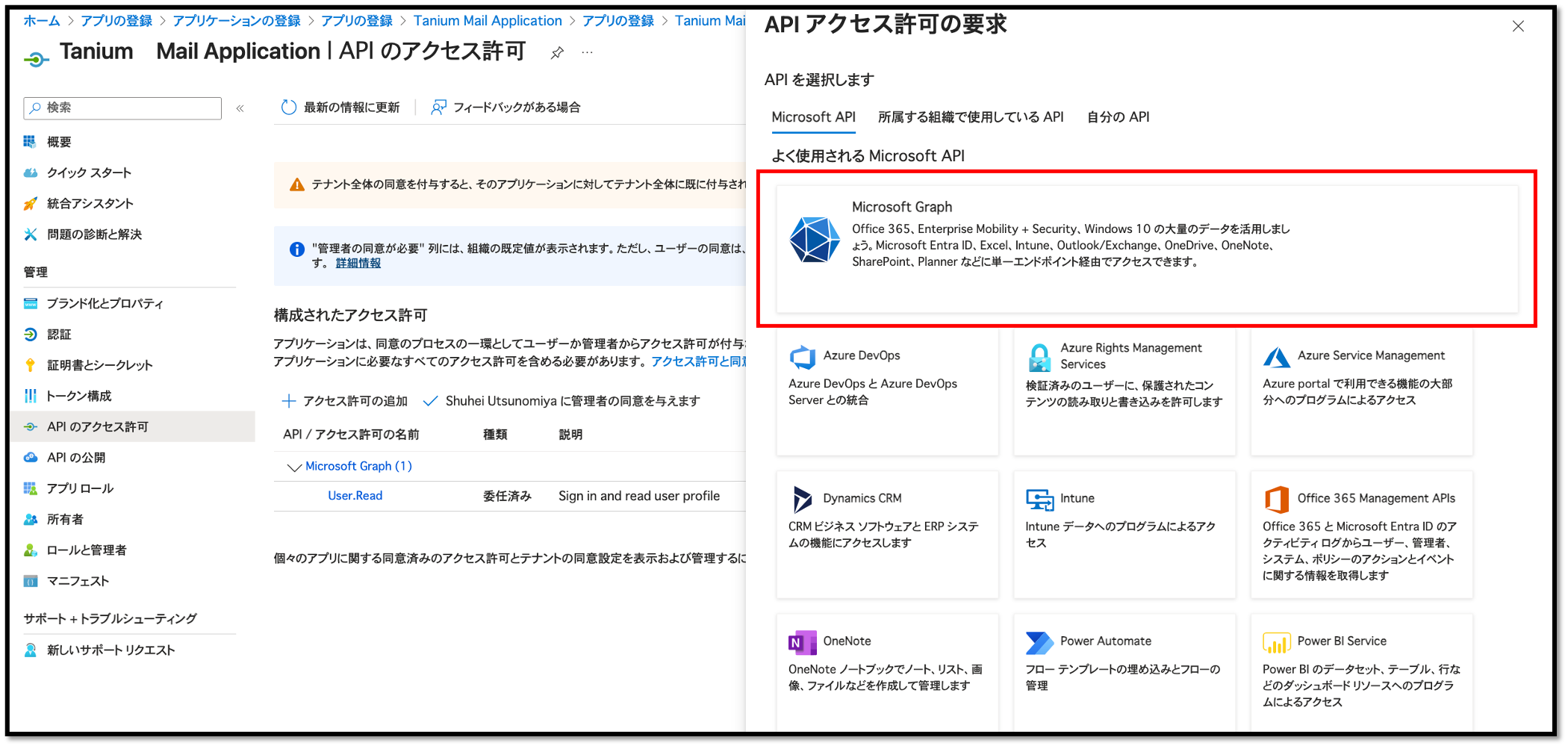Close the API アクセス許可の要求 panel
1568x746 pixels.
[x=1518, y=27]
